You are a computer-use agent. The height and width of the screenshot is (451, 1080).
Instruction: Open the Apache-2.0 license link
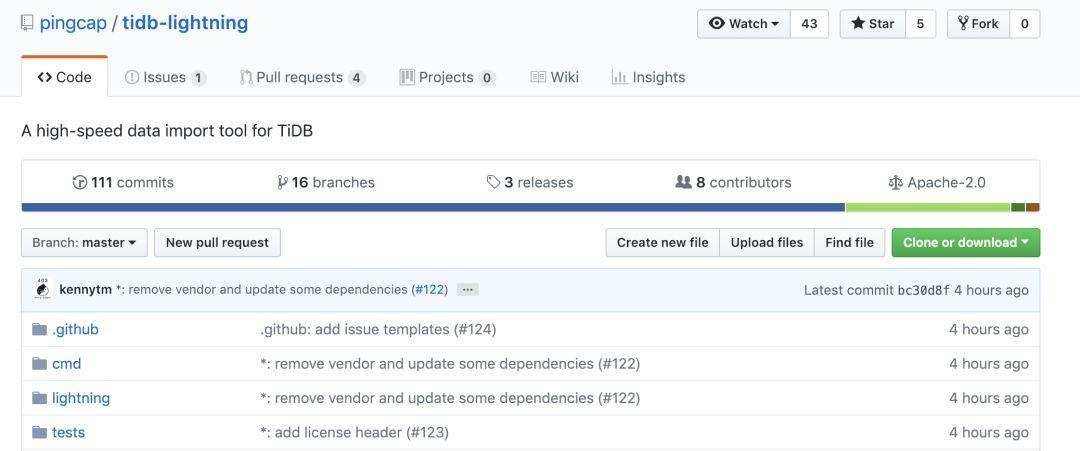(937, 182)
